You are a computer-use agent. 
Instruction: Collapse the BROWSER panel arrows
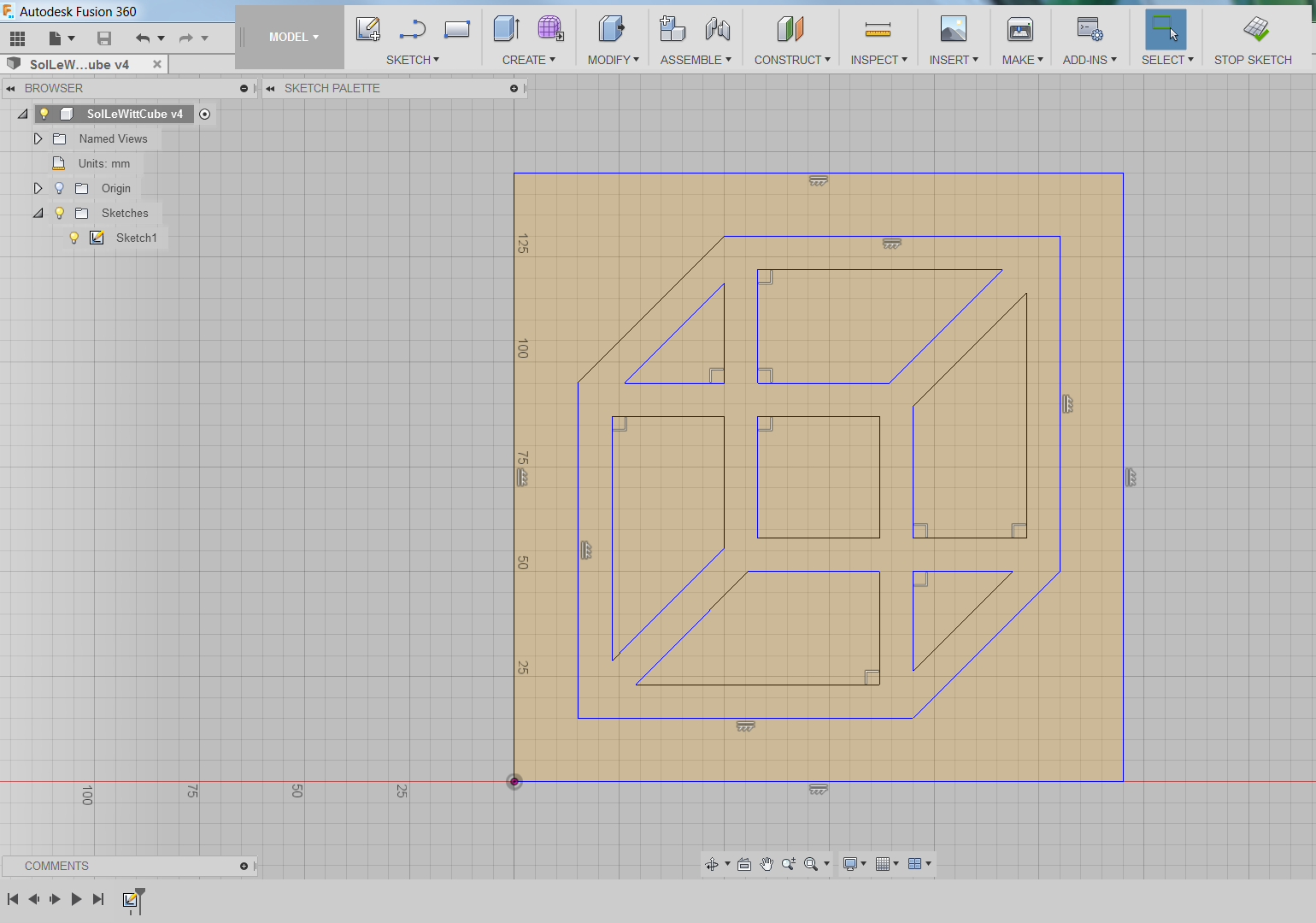pos(10,88)
